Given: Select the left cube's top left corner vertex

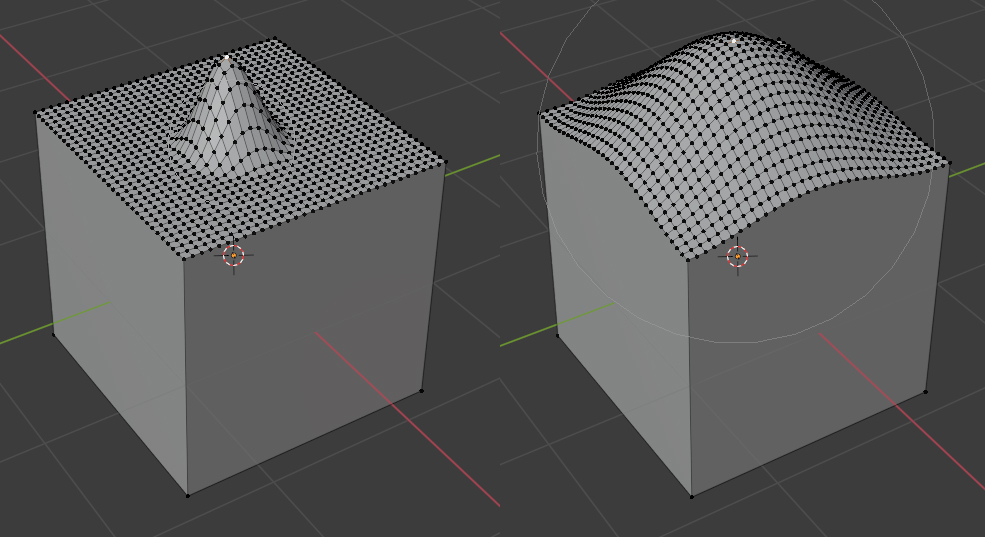Looking at the screenshot, I should point(35,113).
